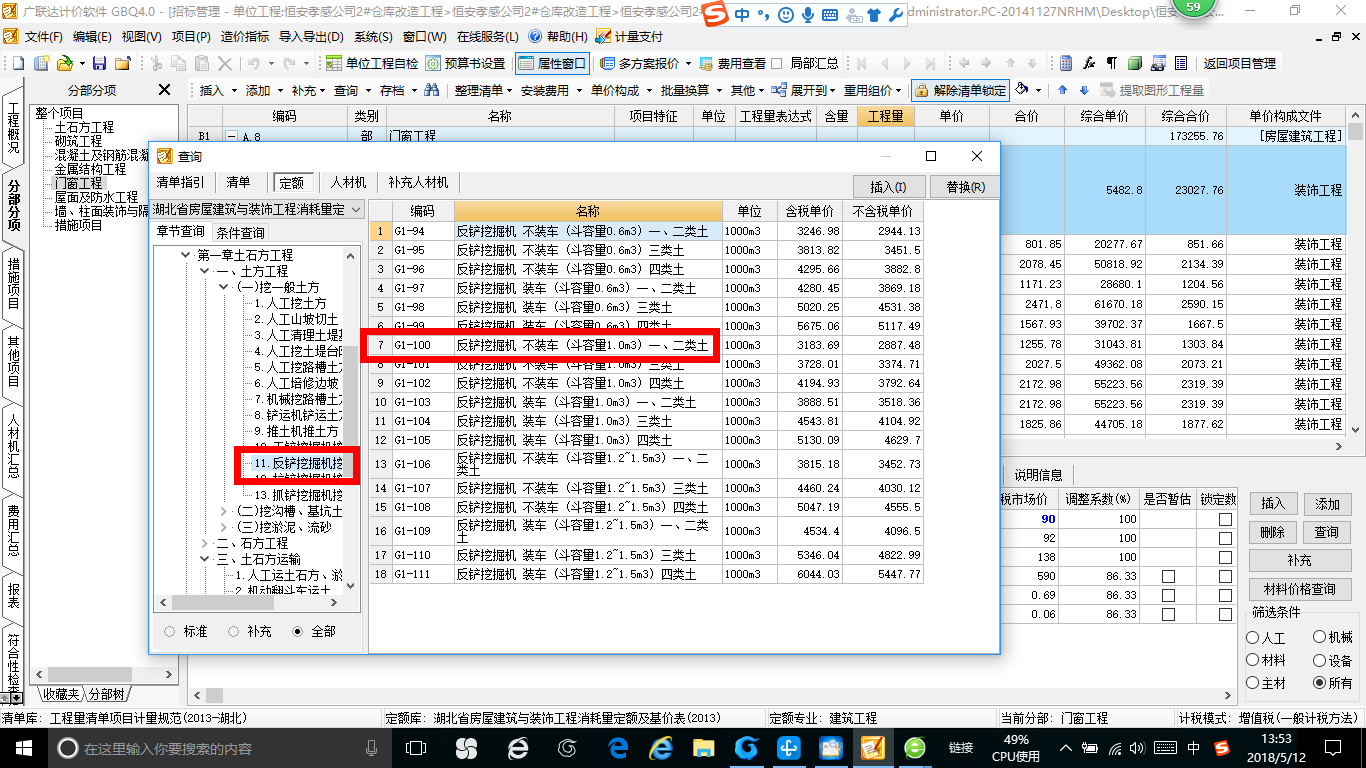The height and width of the screenshot is (768, 1366).
Task: Select the 人工 filter radio button
Action: pos(1253,637)
